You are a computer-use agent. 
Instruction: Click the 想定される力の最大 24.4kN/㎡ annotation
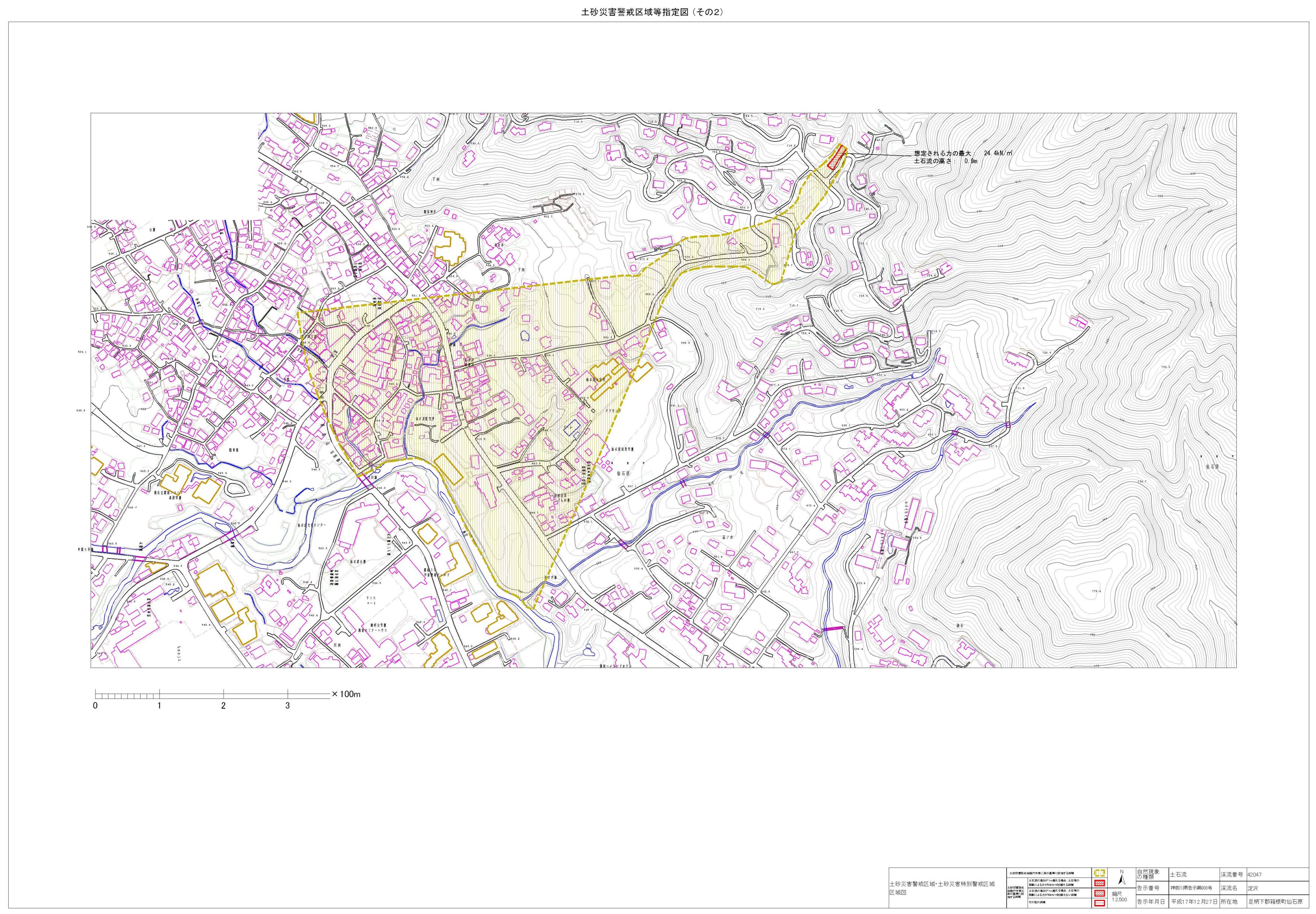pos(963,153)
